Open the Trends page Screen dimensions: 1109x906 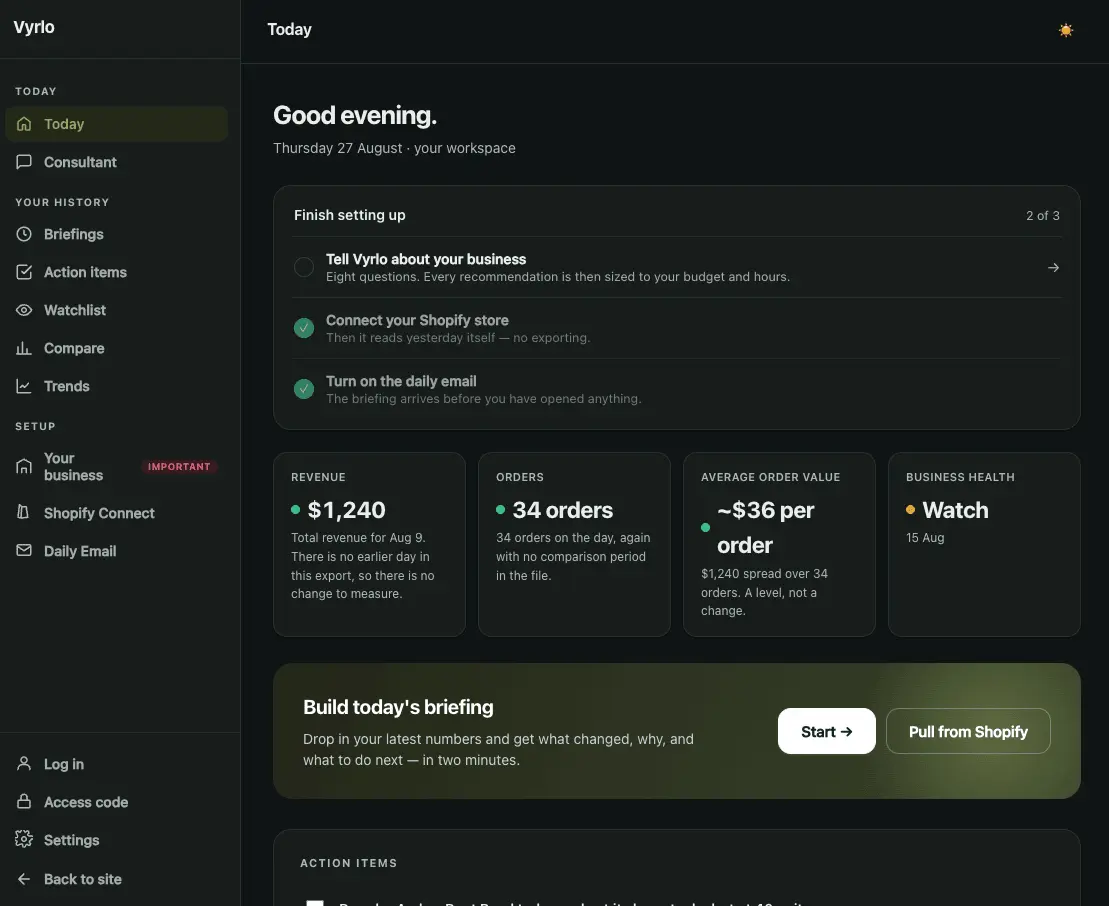click(117, 386)
